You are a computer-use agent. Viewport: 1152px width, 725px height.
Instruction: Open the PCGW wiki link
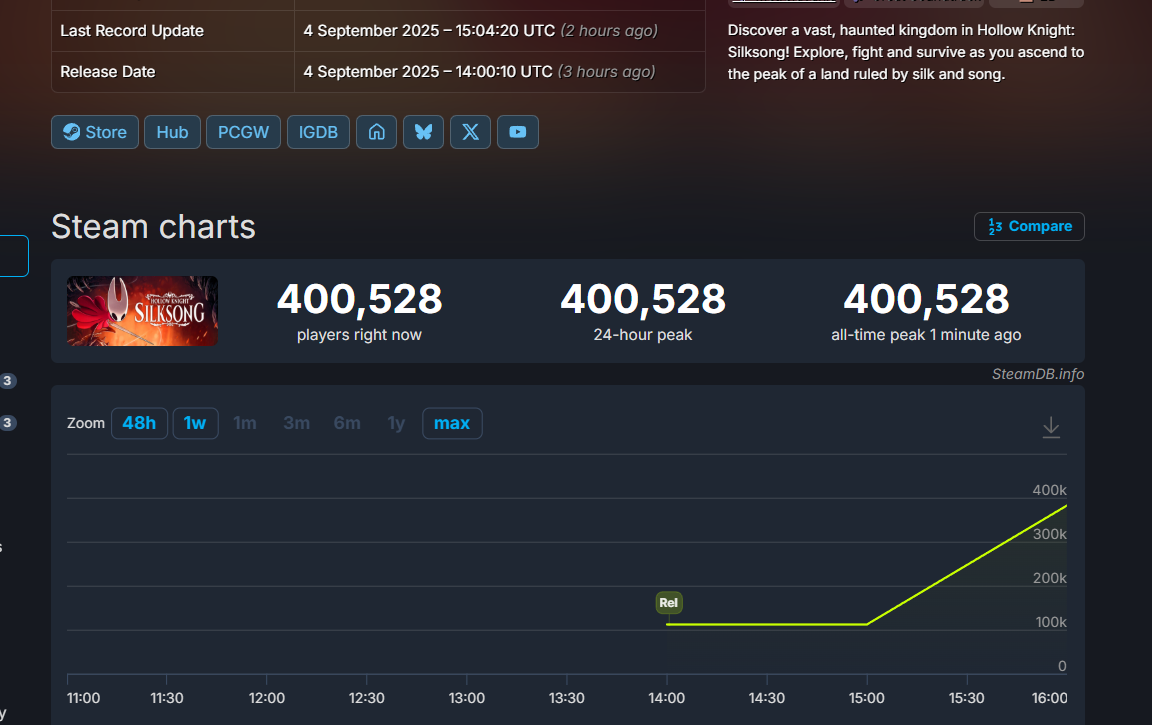tap(243, 132)
